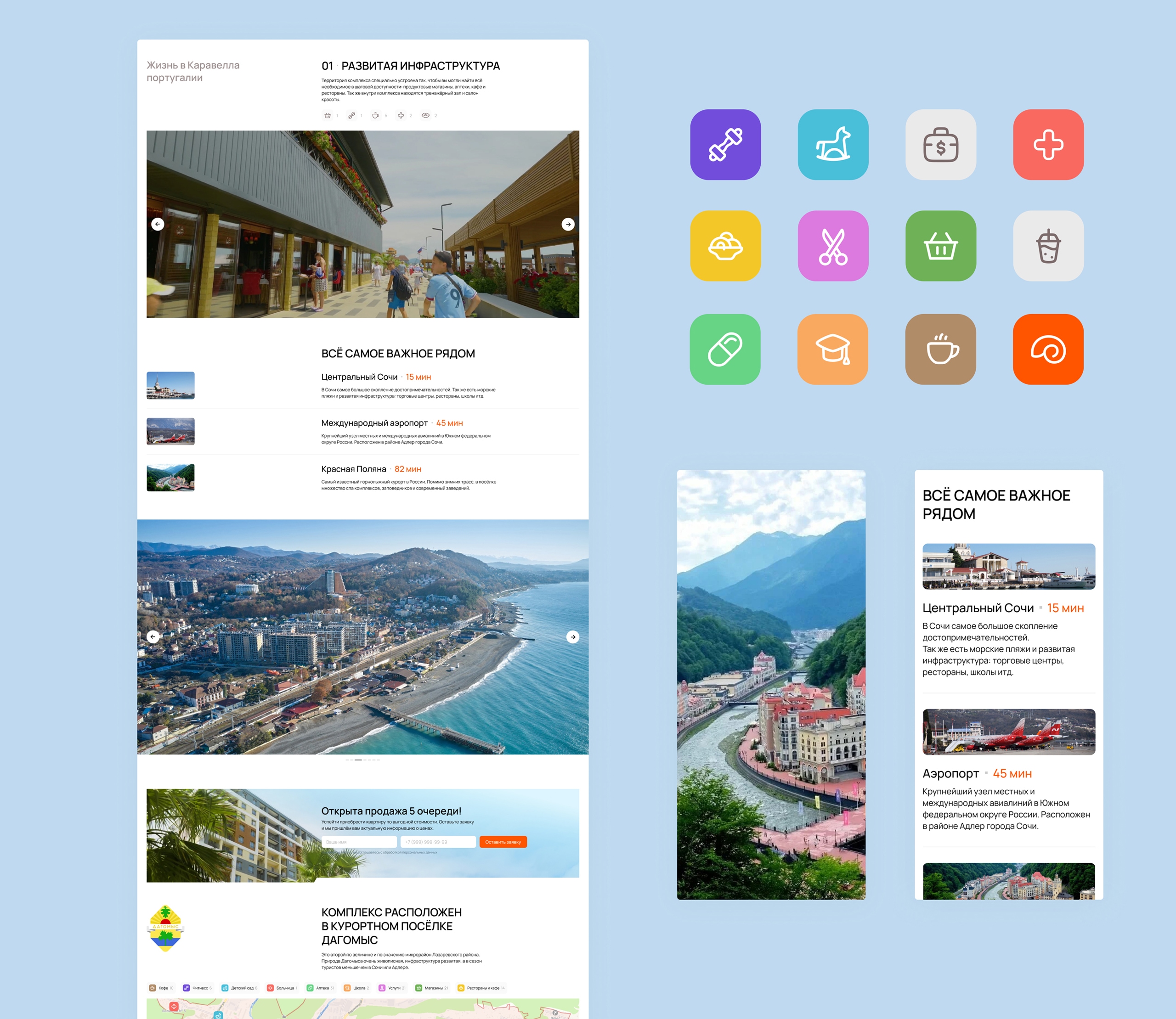Click the brown coffee cup icon

(x=940, y=349)
